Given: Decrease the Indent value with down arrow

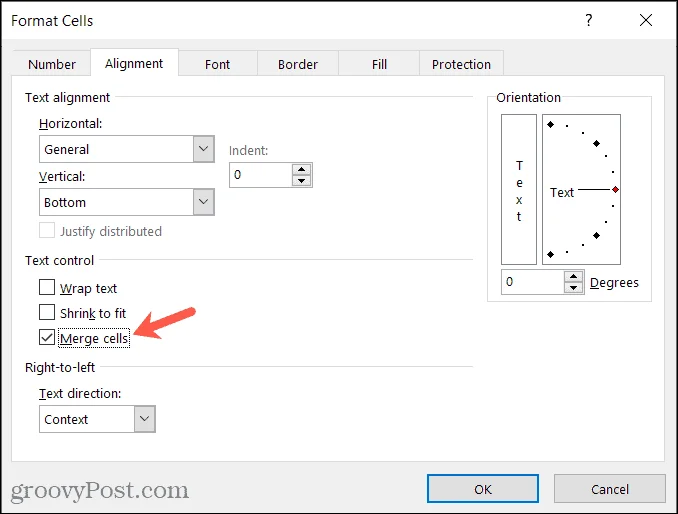Looking at the screenshot, I should pos(301,181).
